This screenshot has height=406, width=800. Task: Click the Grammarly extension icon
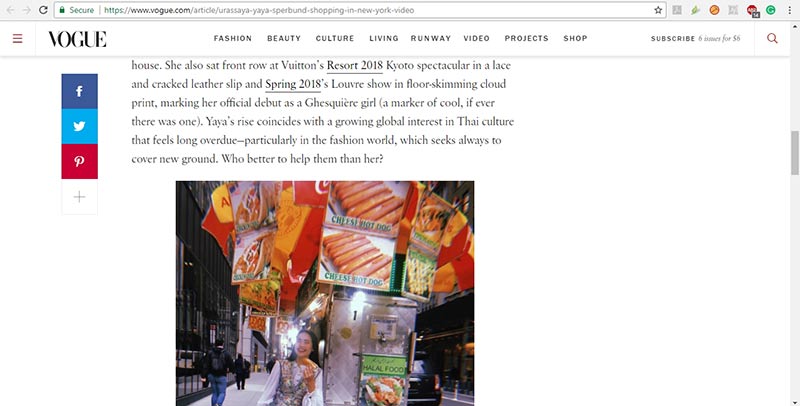(x=771, y=10)
